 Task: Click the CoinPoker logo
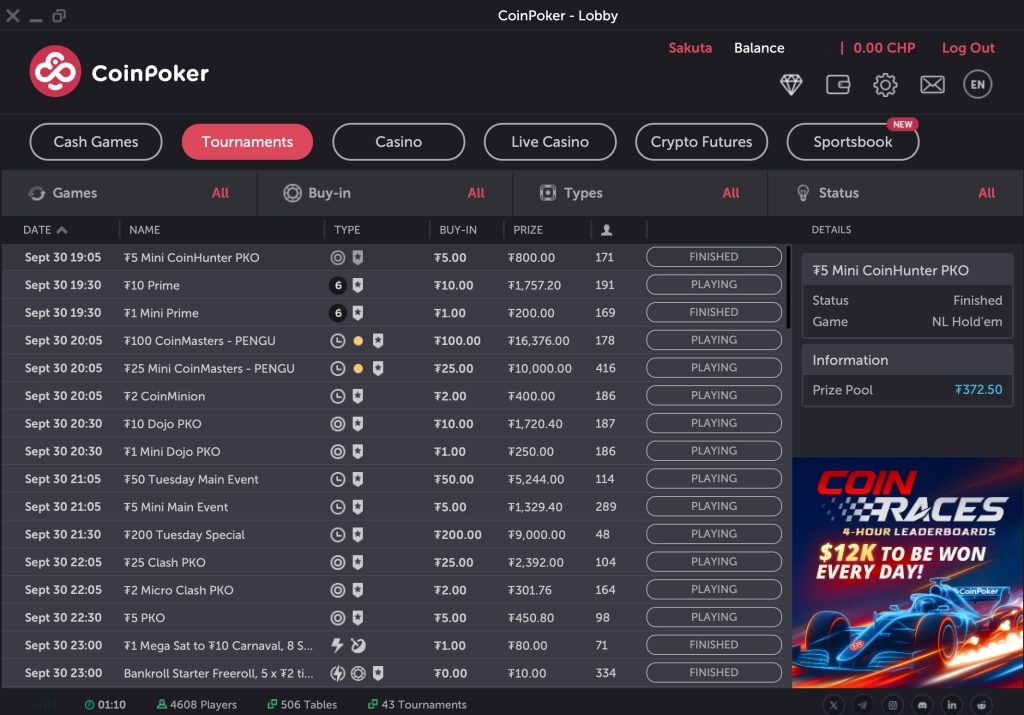[x=119, y=72]
